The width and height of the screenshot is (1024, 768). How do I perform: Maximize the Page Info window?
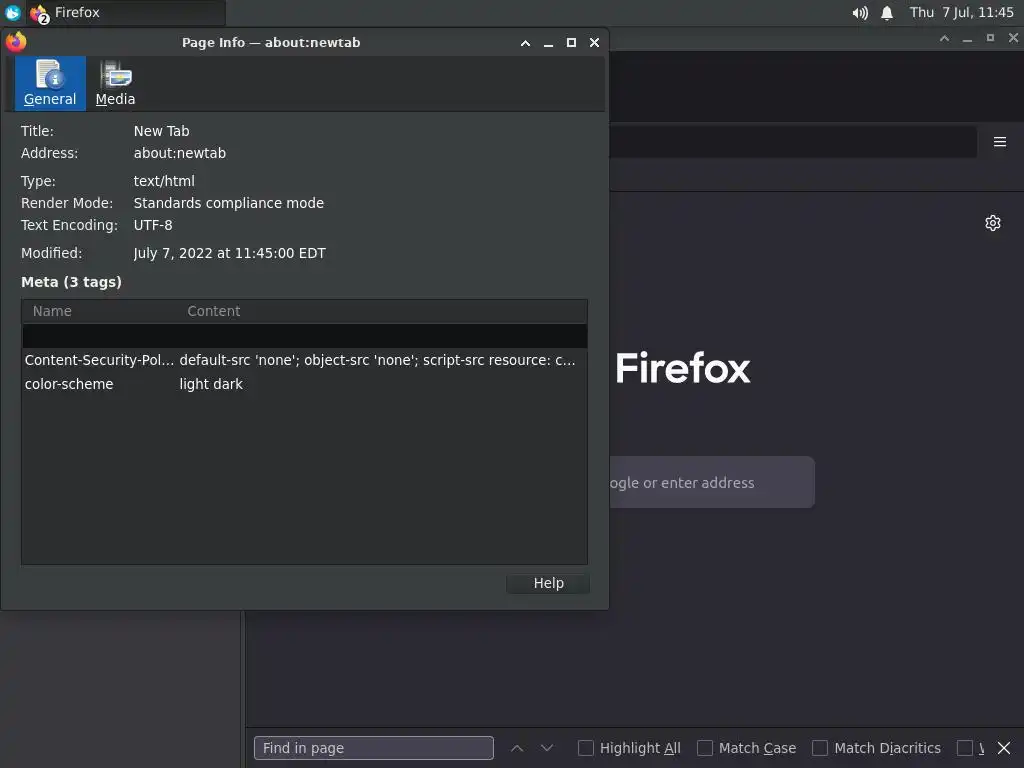pyautogui.click(x=571, y=42)
